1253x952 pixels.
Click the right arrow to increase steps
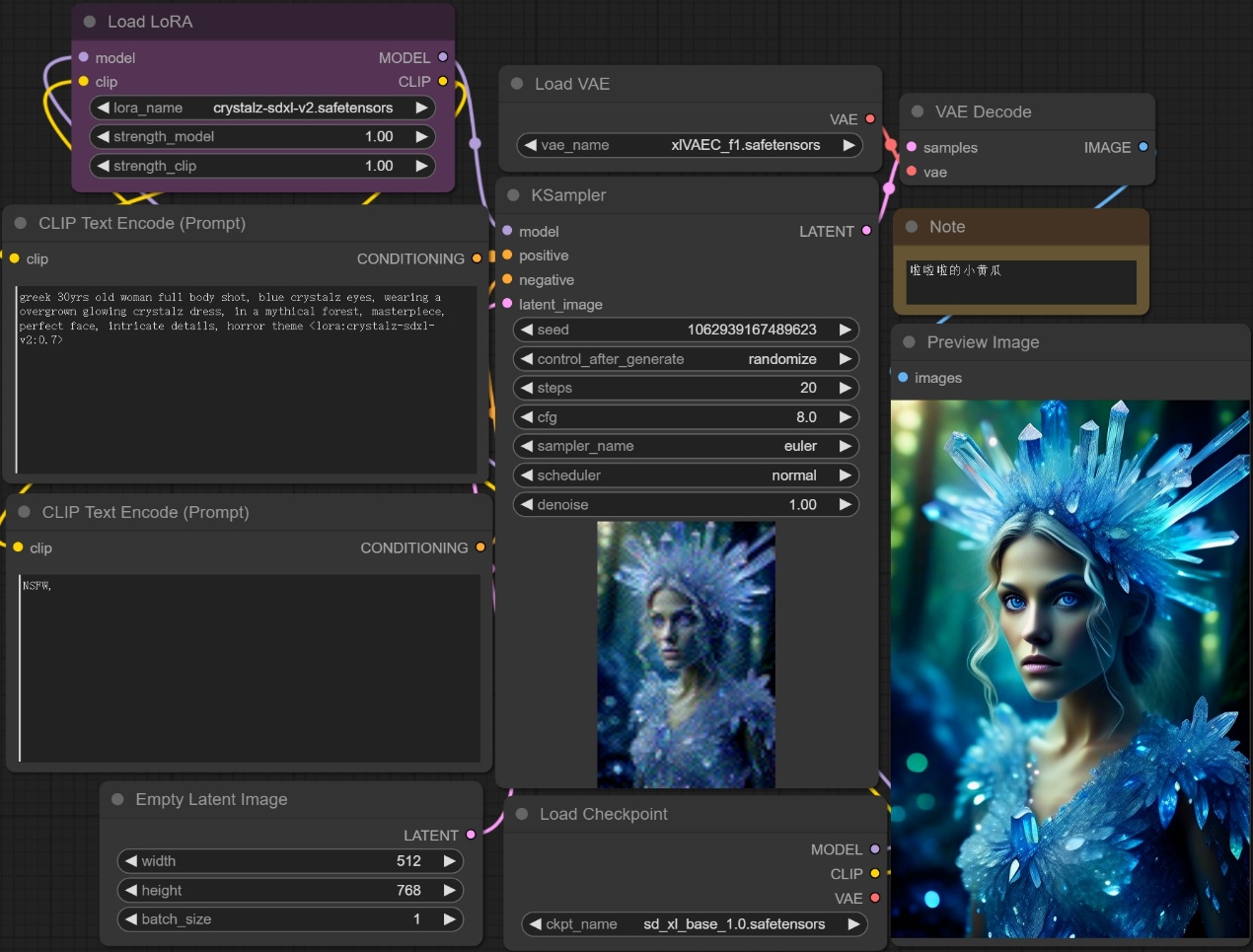[845, 388]
